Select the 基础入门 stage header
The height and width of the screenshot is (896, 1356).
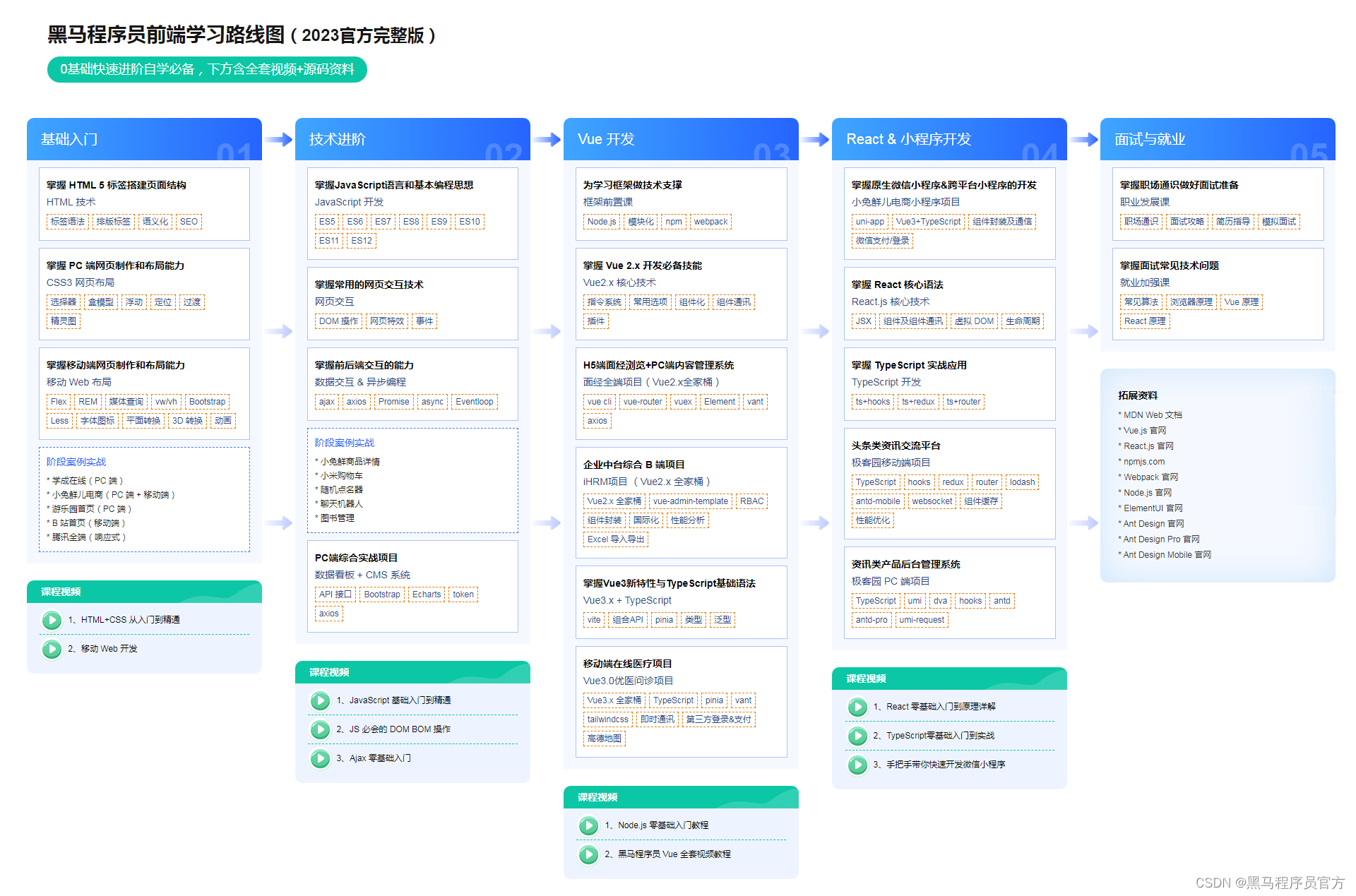pos(144,139)
